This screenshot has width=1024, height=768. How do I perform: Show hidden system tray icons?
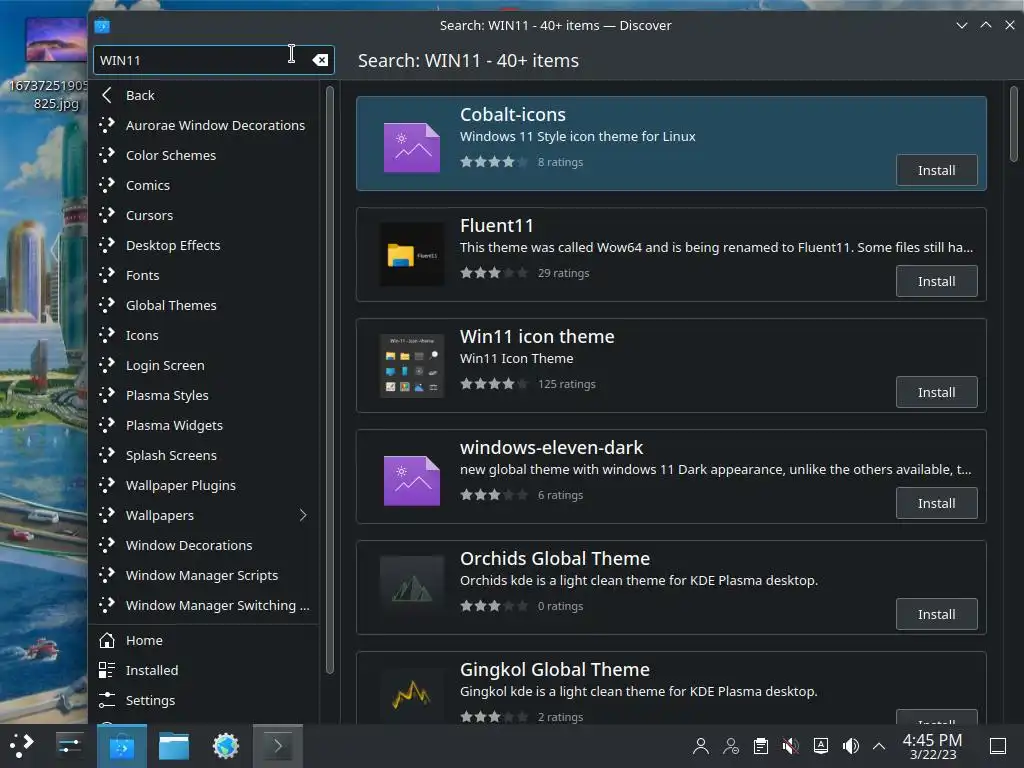879,746
